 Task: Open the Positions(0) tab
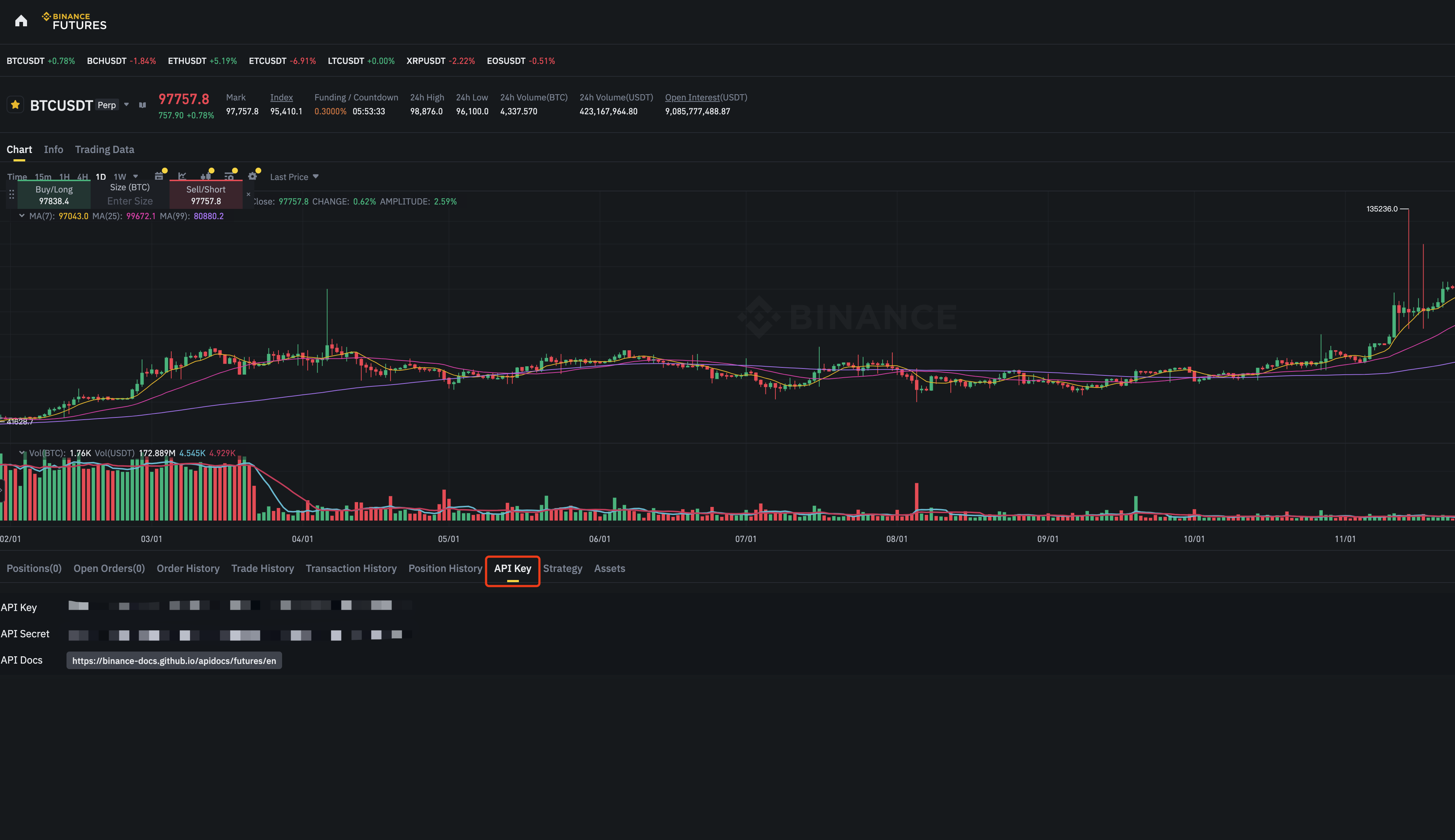tap(34, 569)
